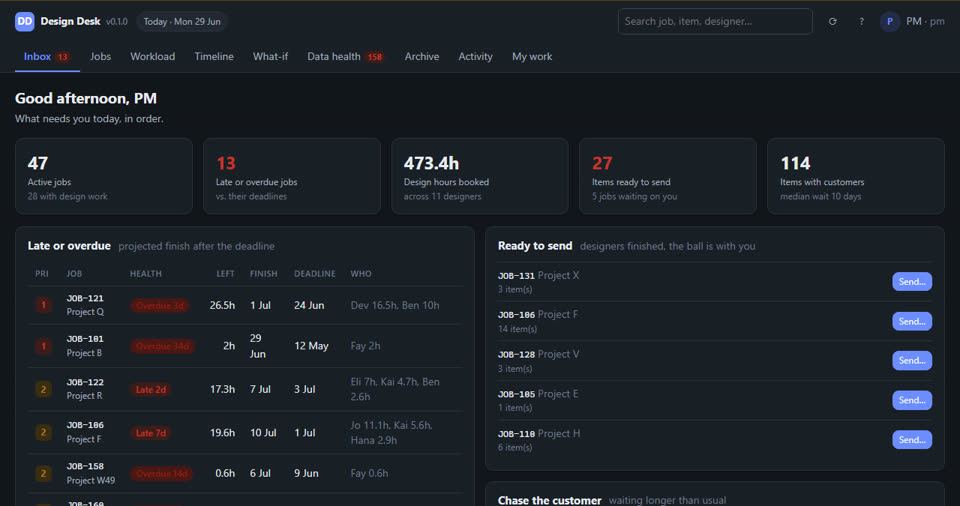Click the Ready to send heading

coord(534,246)
